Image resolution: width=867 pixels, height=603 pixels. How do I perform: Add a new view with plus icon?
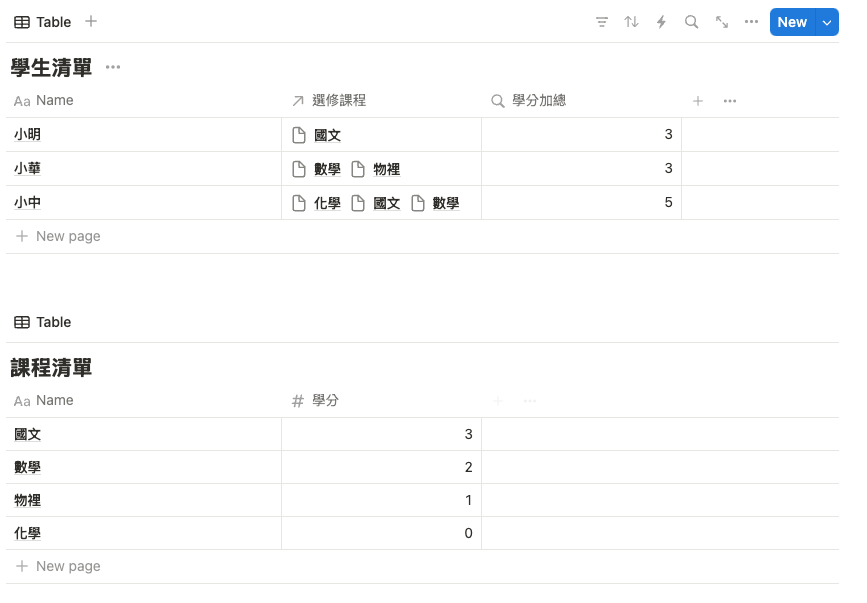click(x=91, y=22)
